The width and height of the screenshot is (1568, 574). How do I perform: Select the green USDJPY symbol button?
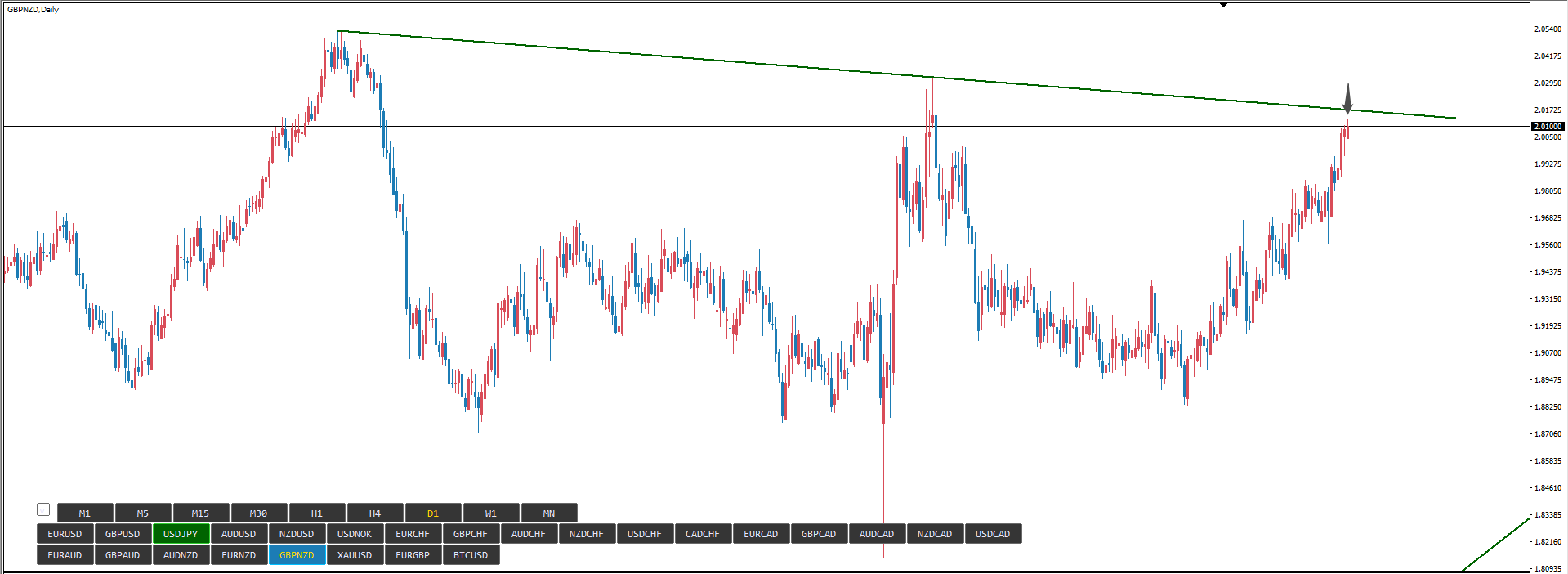tap(181, 534)
